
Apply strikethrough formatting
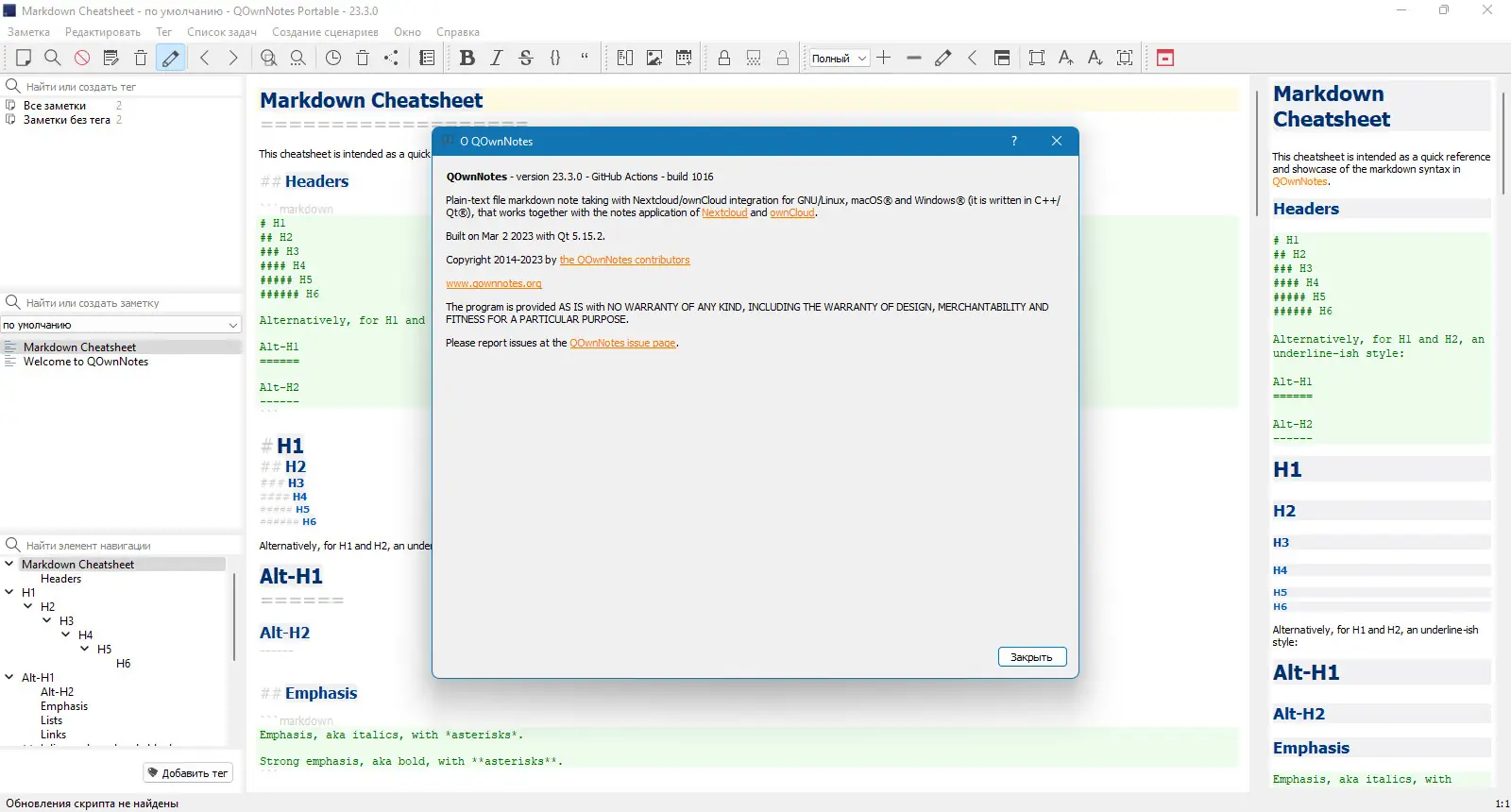(x=526, y=58)
